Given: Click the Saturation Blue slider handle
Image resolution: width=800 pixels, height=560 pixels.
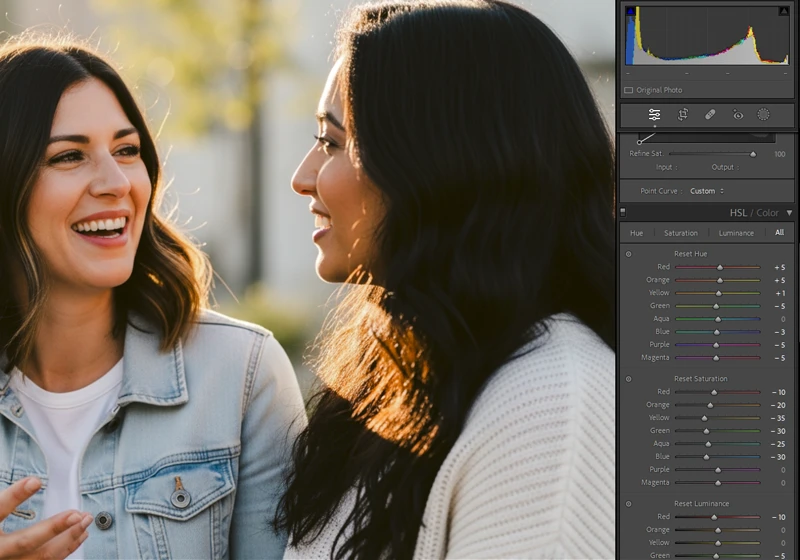Looking at the screenshot, I should [x=706, y=457].
